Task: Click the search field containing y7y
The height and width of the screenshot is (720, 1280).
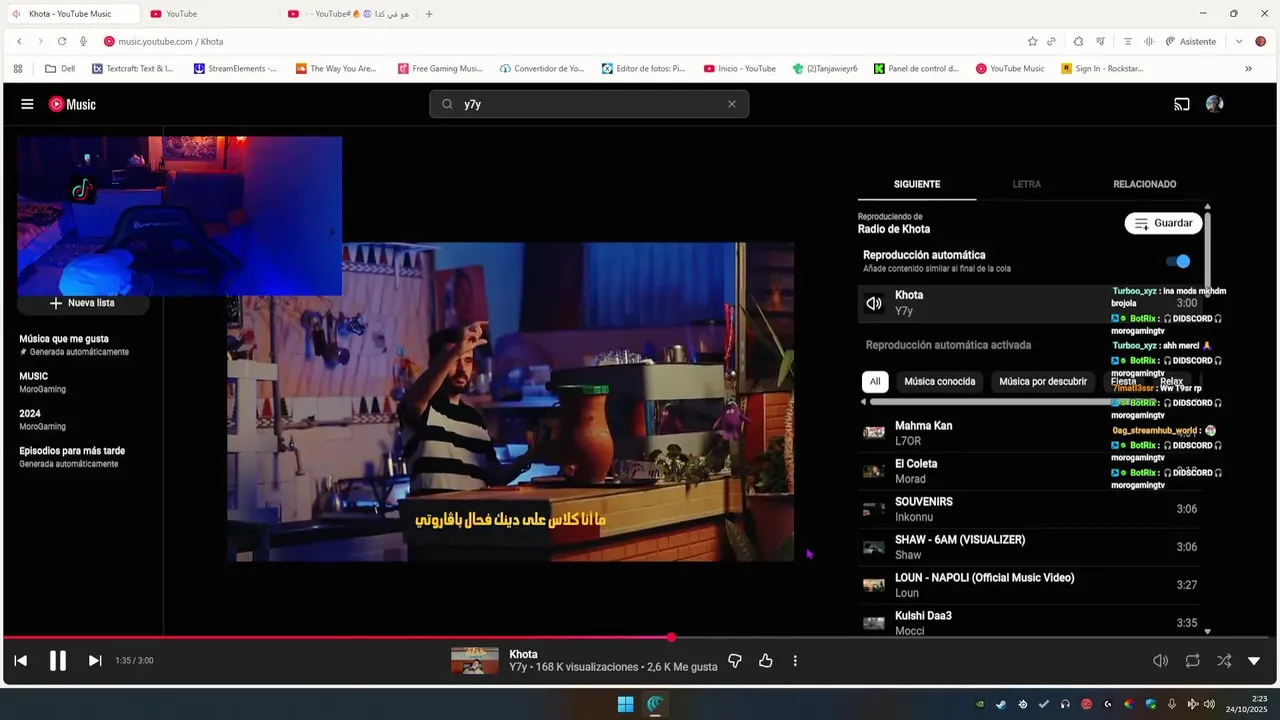Action: (x=589, y=104)
